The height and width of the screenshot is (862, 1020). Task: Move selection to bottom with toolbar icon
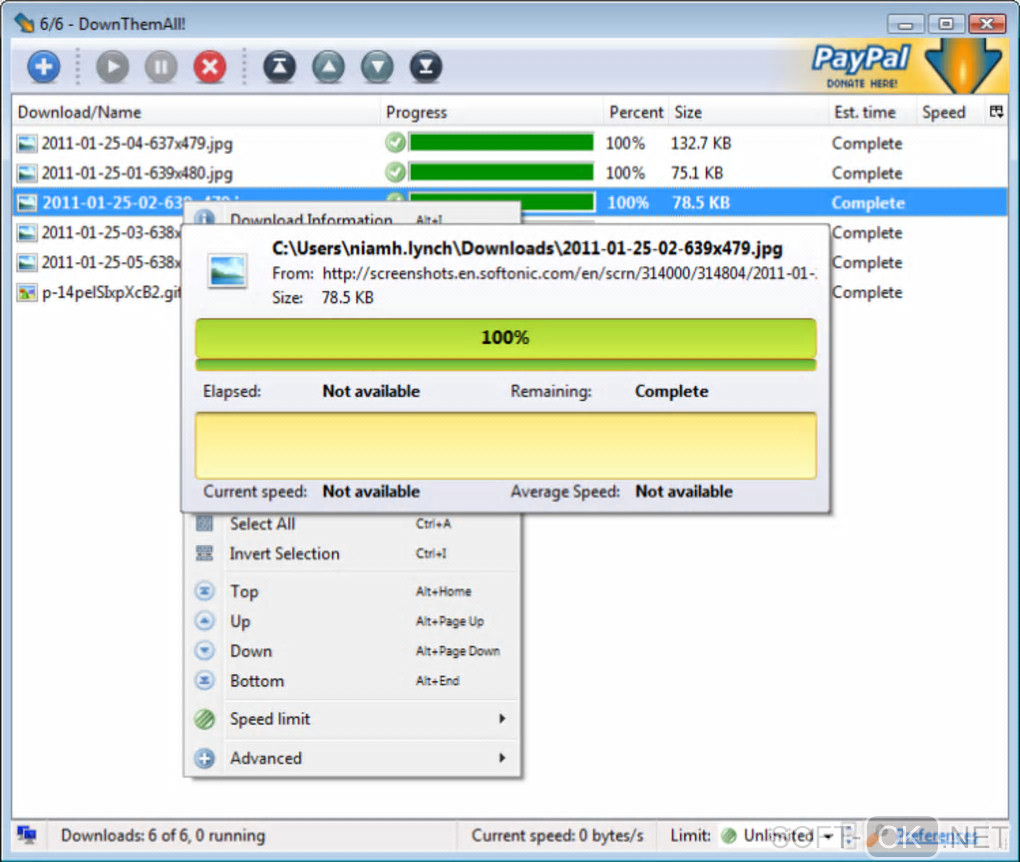pyautogui.click(x=426, y=66)
